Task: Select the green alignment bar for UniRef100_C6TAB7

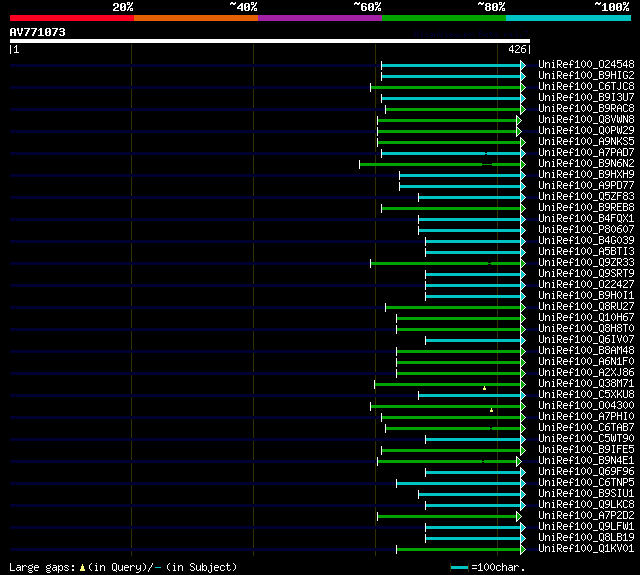Action: coord(453,428)
